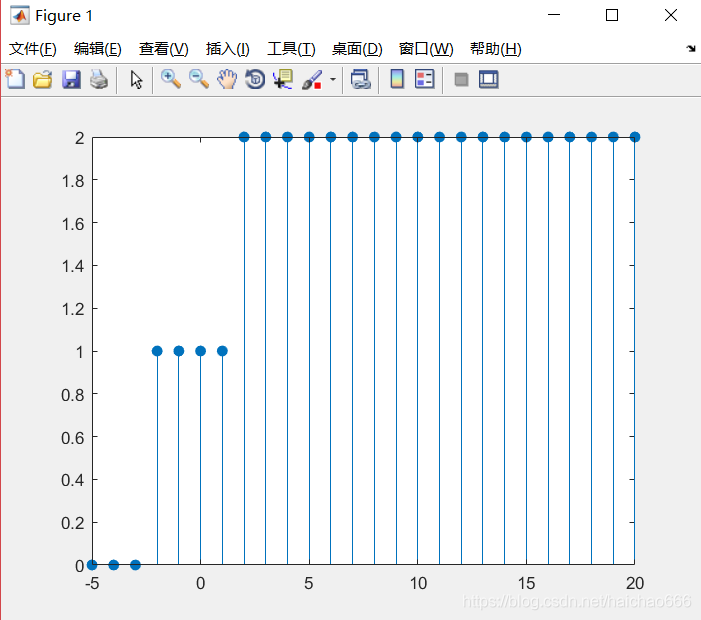Viewport: 701px width, 620px height.
Task: Minimize the Figure 1 window
Action: [554, 15]
